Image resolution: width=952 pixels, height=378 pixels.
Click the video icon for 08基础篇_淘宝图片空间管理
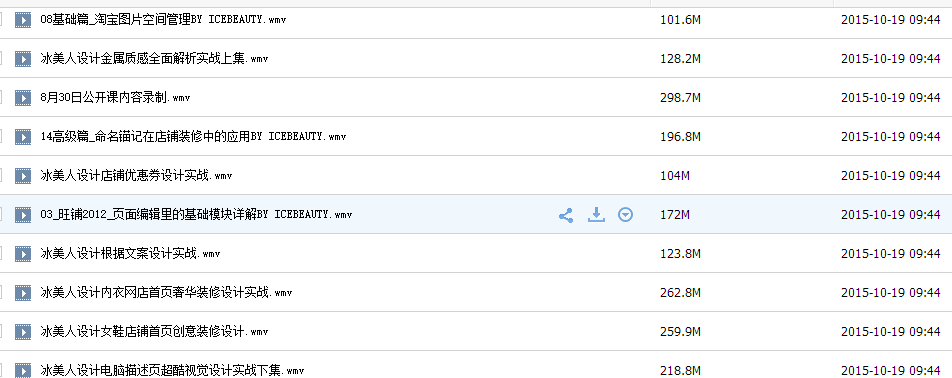click(x=23, y=20)
